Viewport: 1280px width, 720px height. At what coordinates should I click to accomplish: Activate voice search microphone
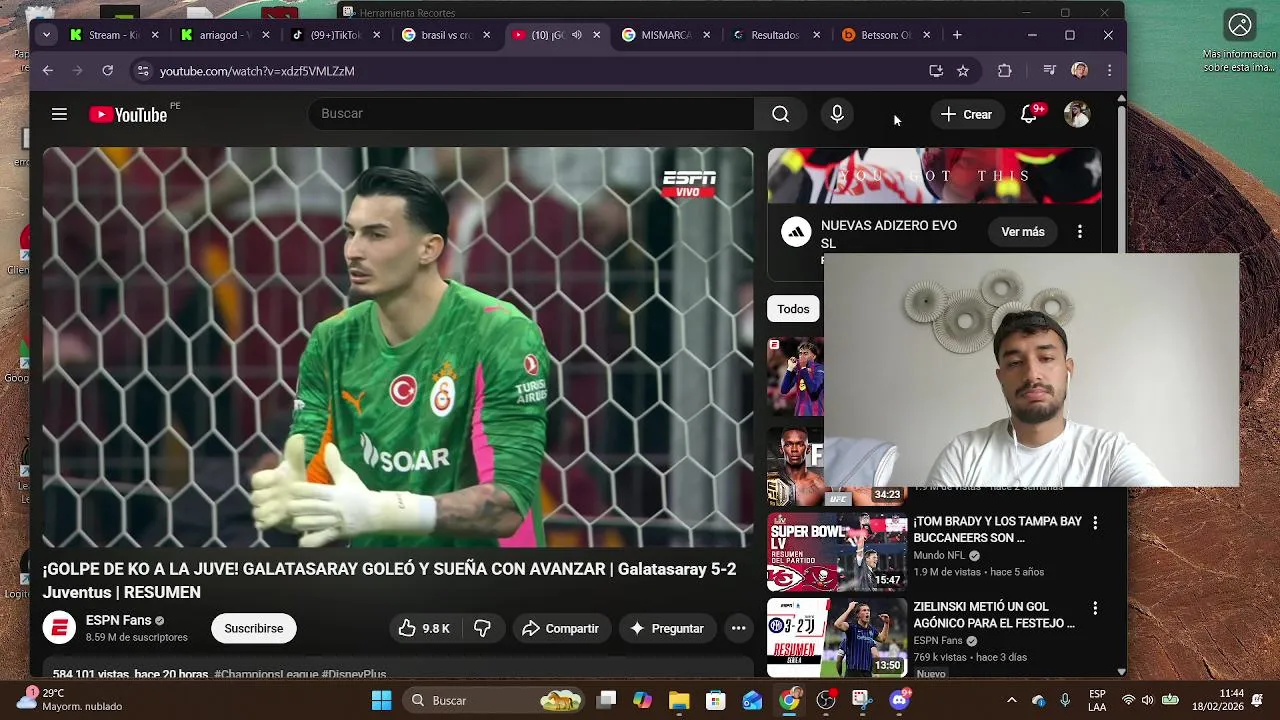pyautogui.click(x=837, y=114)
